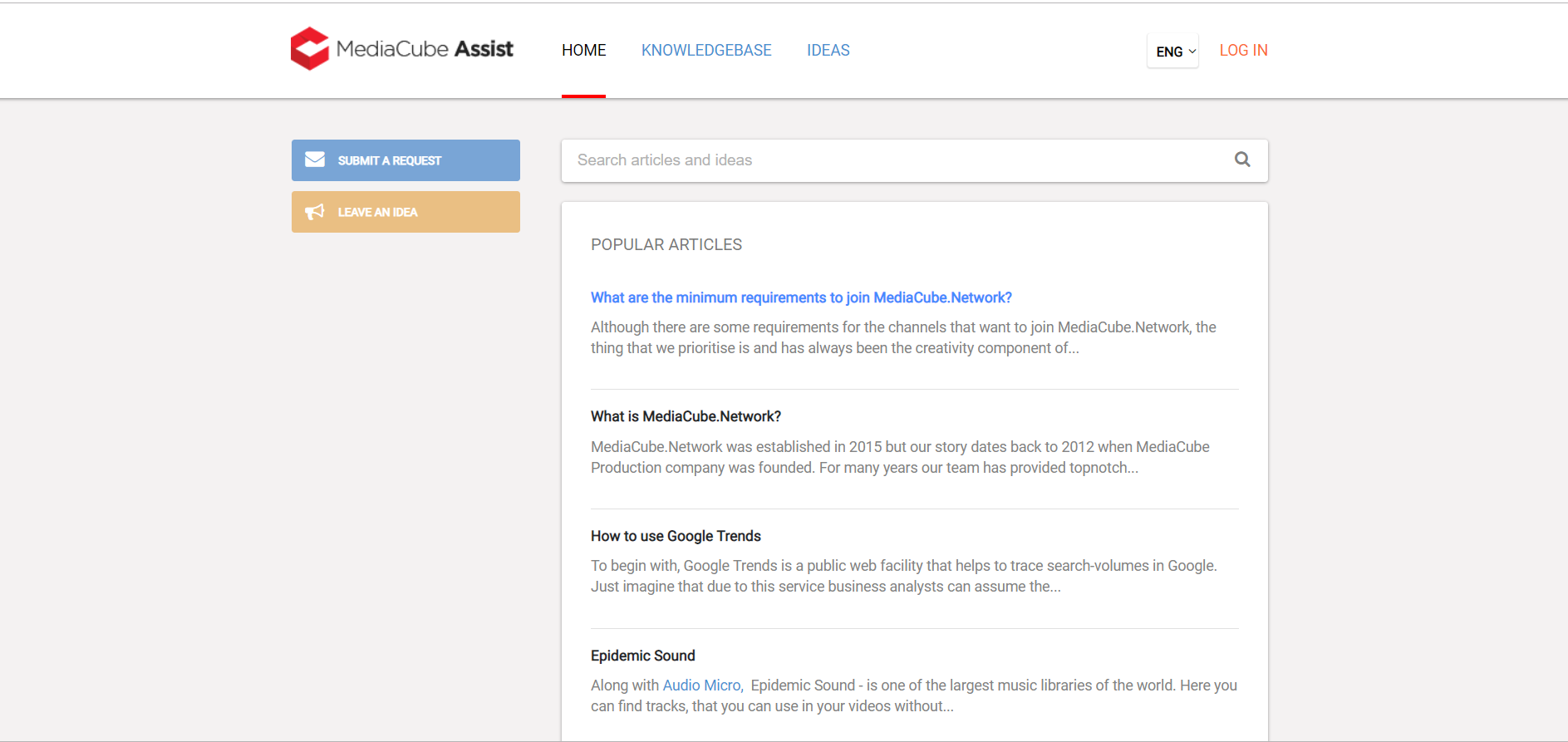This screenshot has width=1568, height=742.
Task: Click the excerpt starting 'MediaCube.Network was established in 2015'
Action: click(x=900, y=457)
